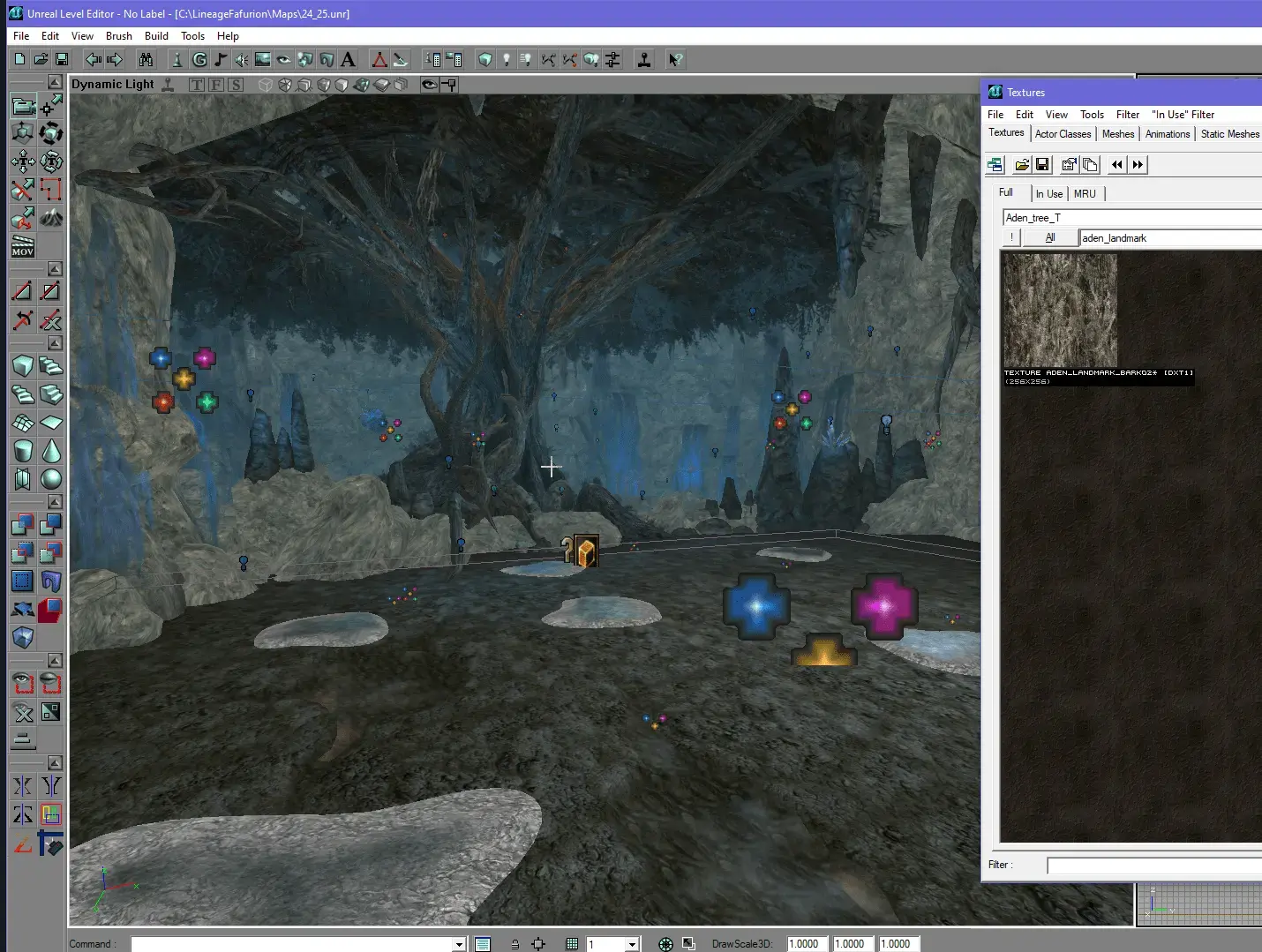Open the "In Use" Filter menu in Textures
Viewport: 1262px width, 952px height.
1183,115
